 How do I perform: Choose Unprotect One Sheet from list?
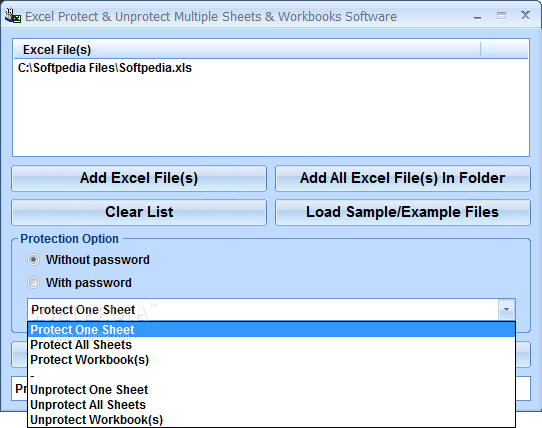(271, 390)
